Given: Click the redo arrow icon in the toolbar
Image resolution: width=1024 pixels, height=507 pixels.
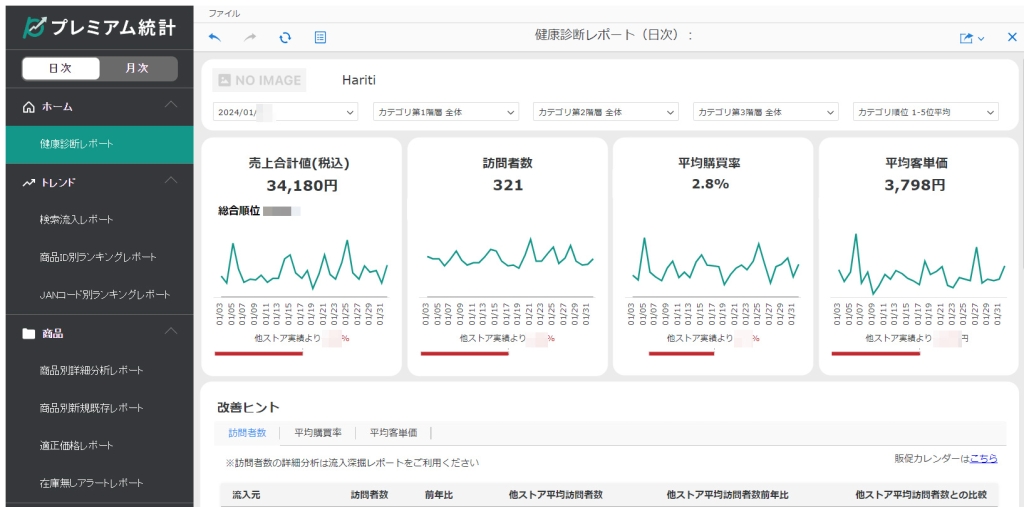Looking at the screenshot, I should (250, 38).
